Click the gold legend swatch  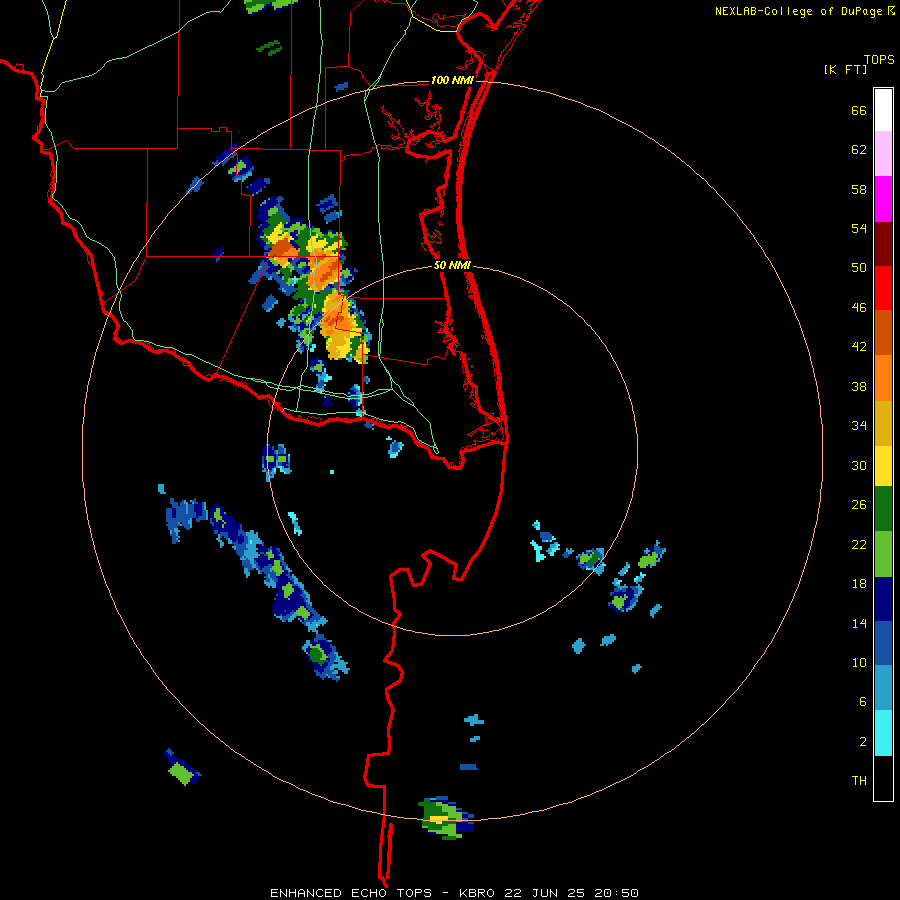883,422
